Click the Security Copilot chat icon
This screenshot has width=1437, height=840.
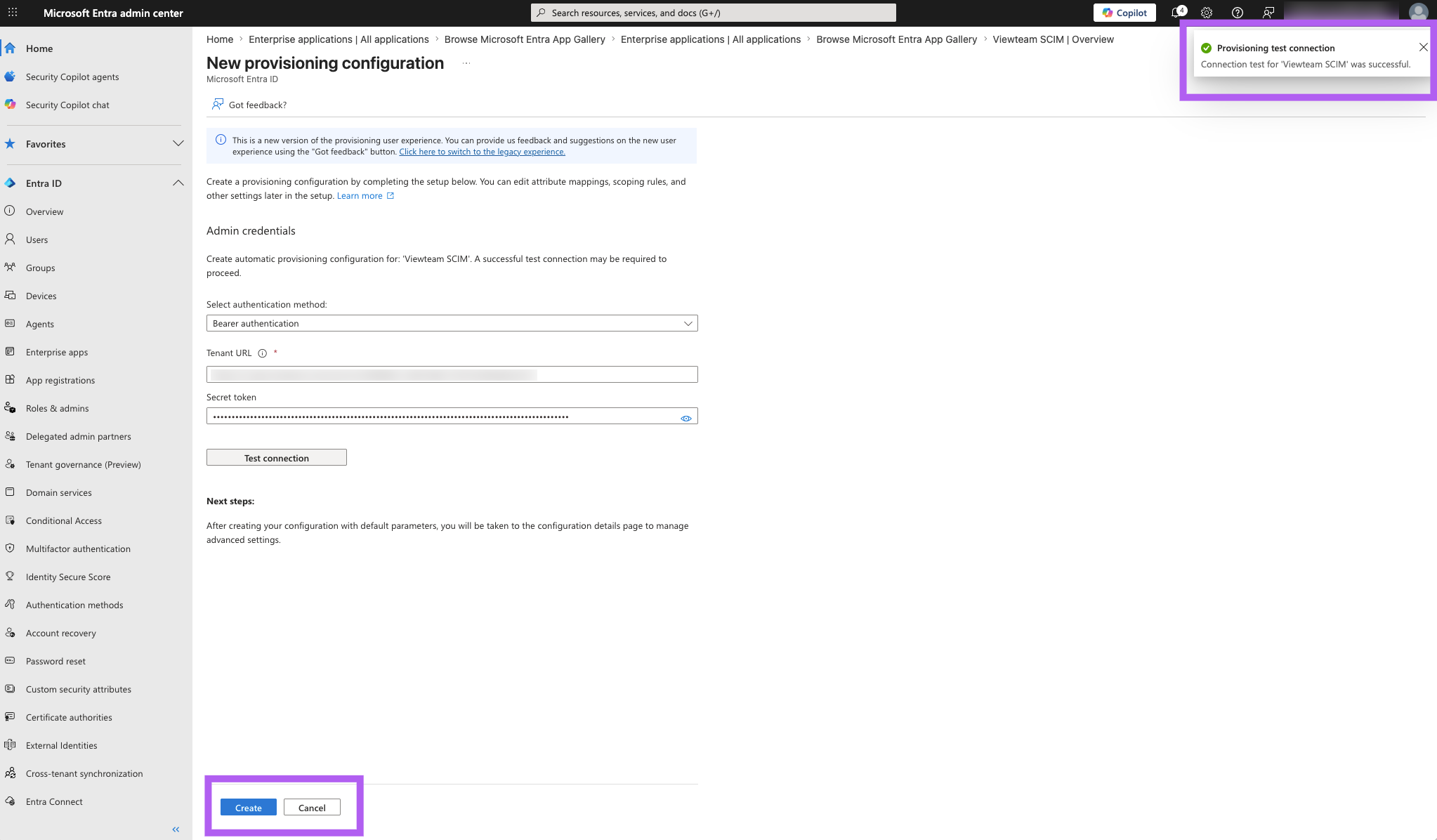[x=10, y=105]
